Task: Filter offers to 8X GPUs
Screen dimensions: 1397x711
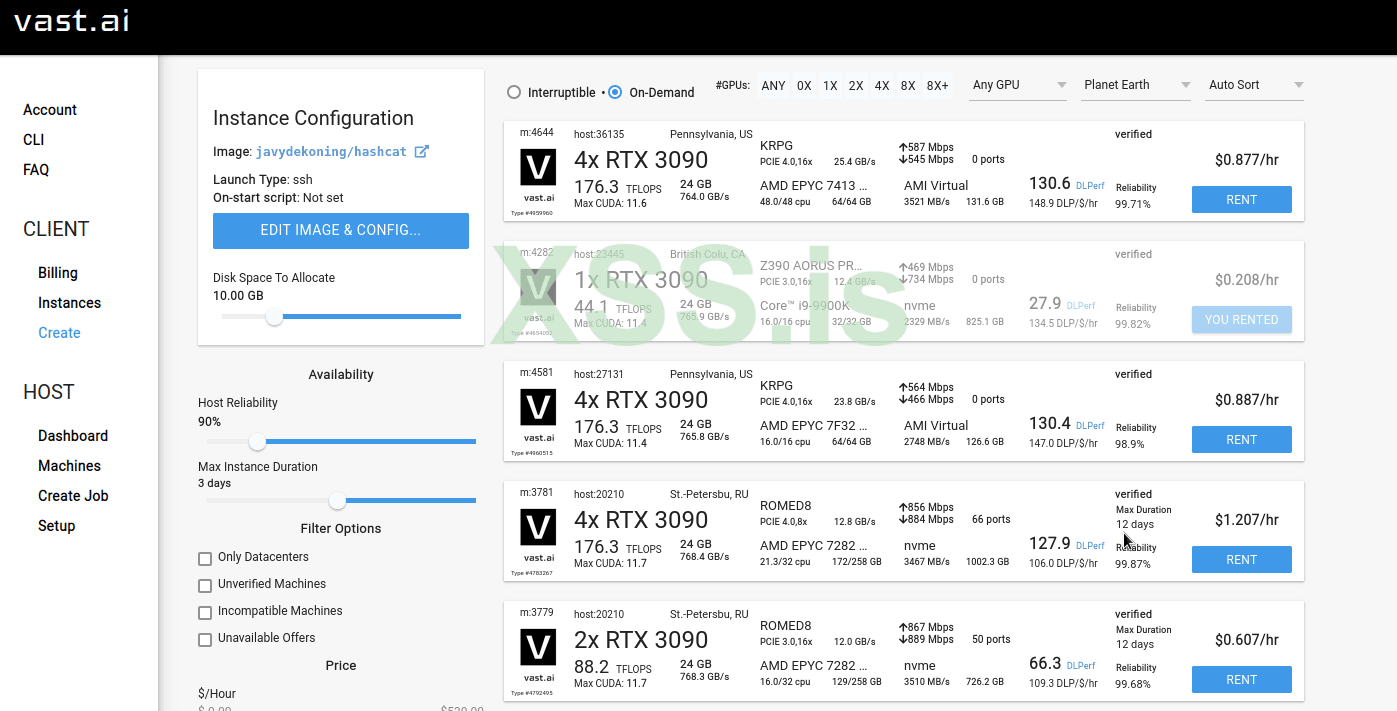Action: (x=908, y=86)
